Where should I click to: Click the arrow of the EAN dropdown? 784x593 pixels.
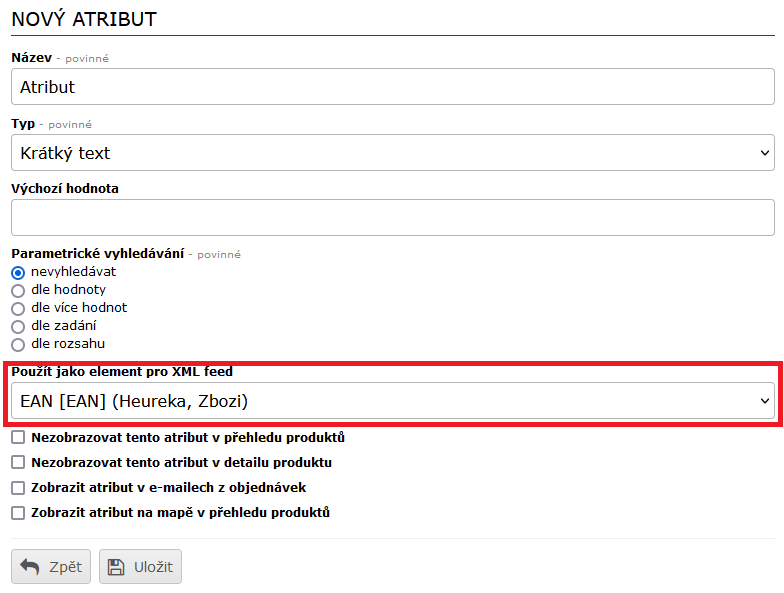click(x=765, y=401)
